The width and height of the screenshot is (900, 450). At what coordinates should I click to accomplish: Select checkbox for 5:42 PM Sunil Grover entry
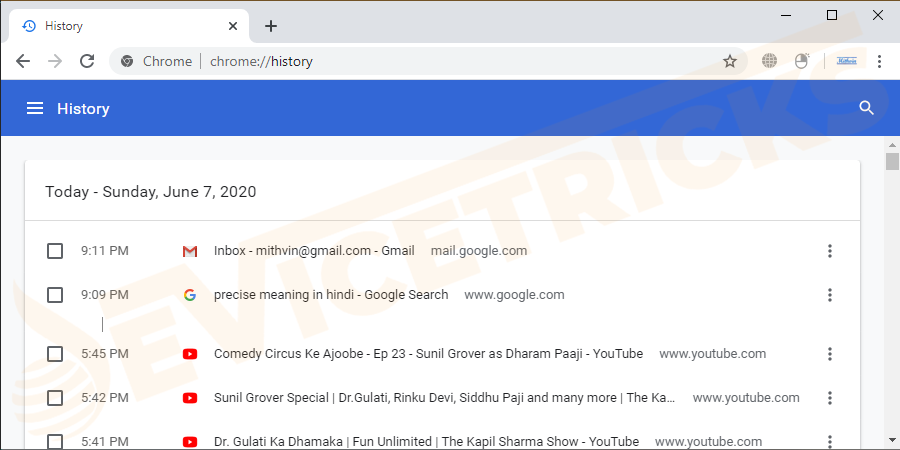(55, 398)
